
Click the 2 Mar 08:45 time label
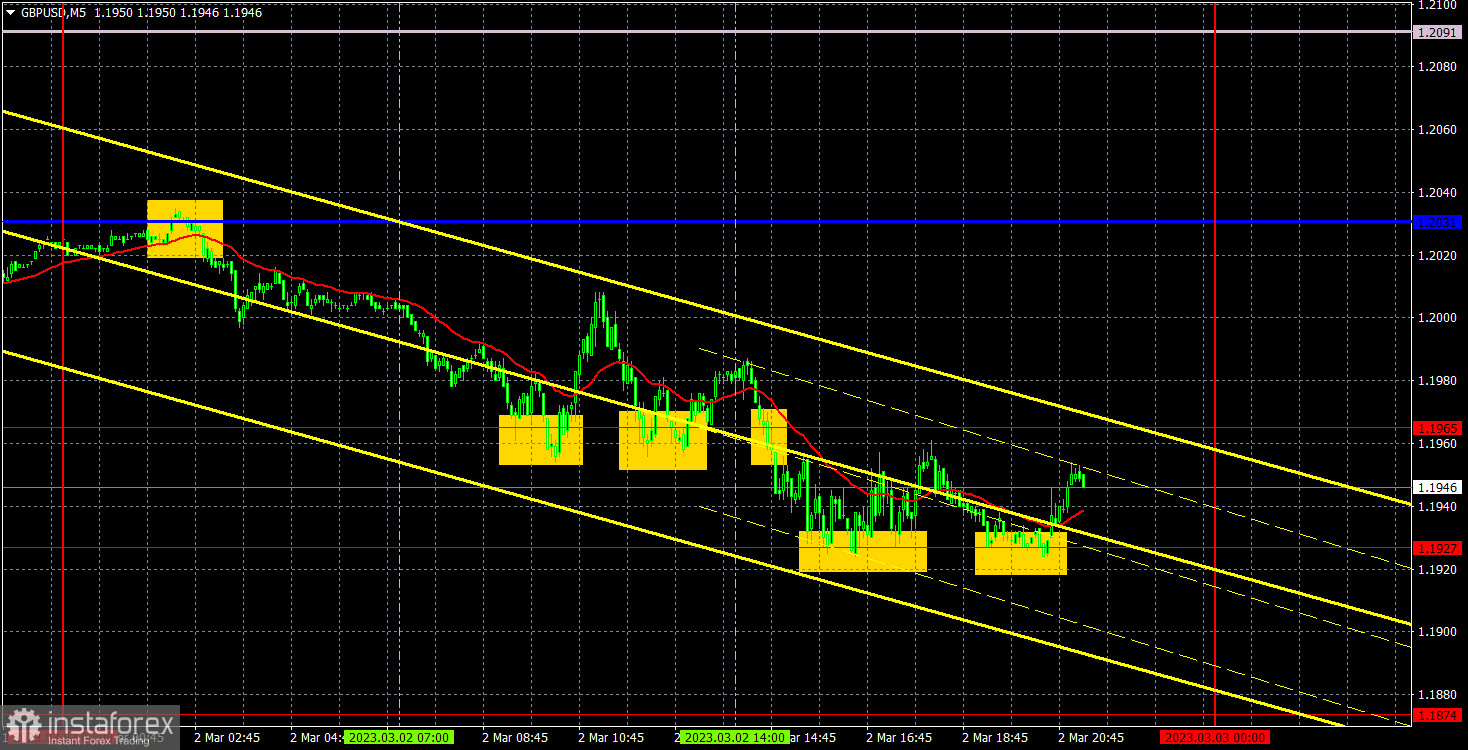point(516,738)
